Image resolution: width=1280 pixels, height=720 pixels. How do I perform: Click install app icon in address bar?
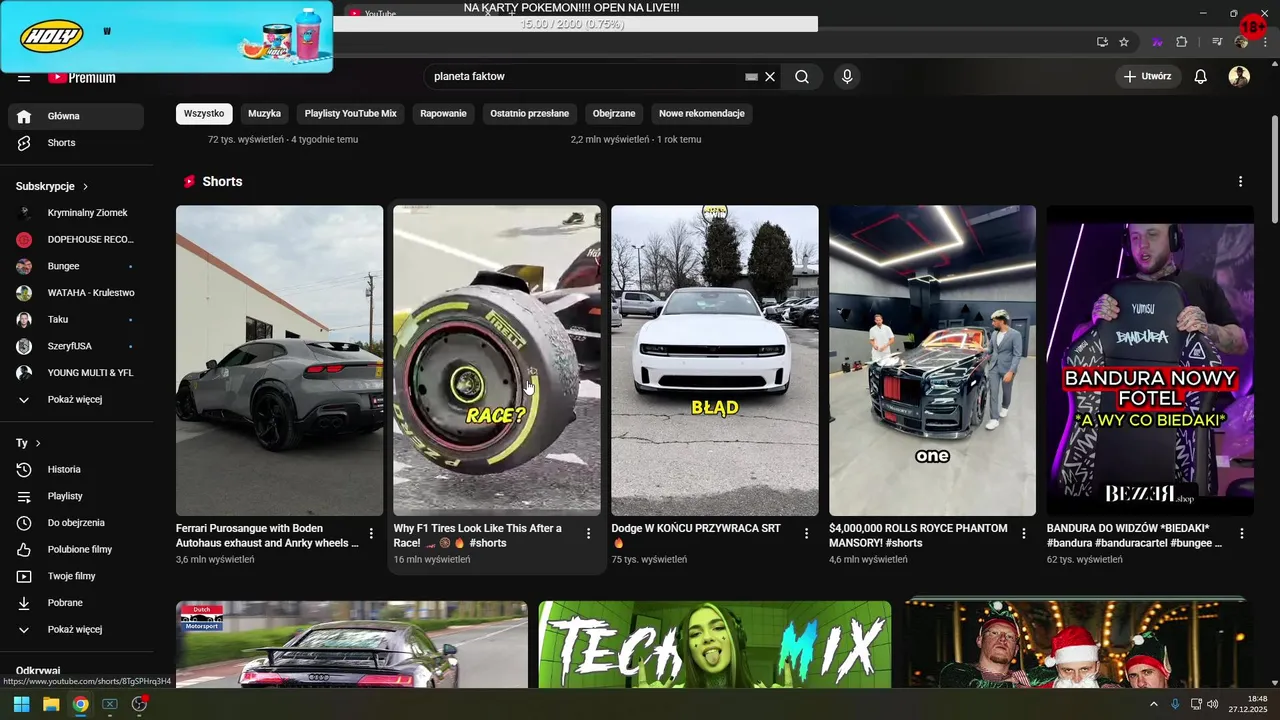coord(1102,42)
